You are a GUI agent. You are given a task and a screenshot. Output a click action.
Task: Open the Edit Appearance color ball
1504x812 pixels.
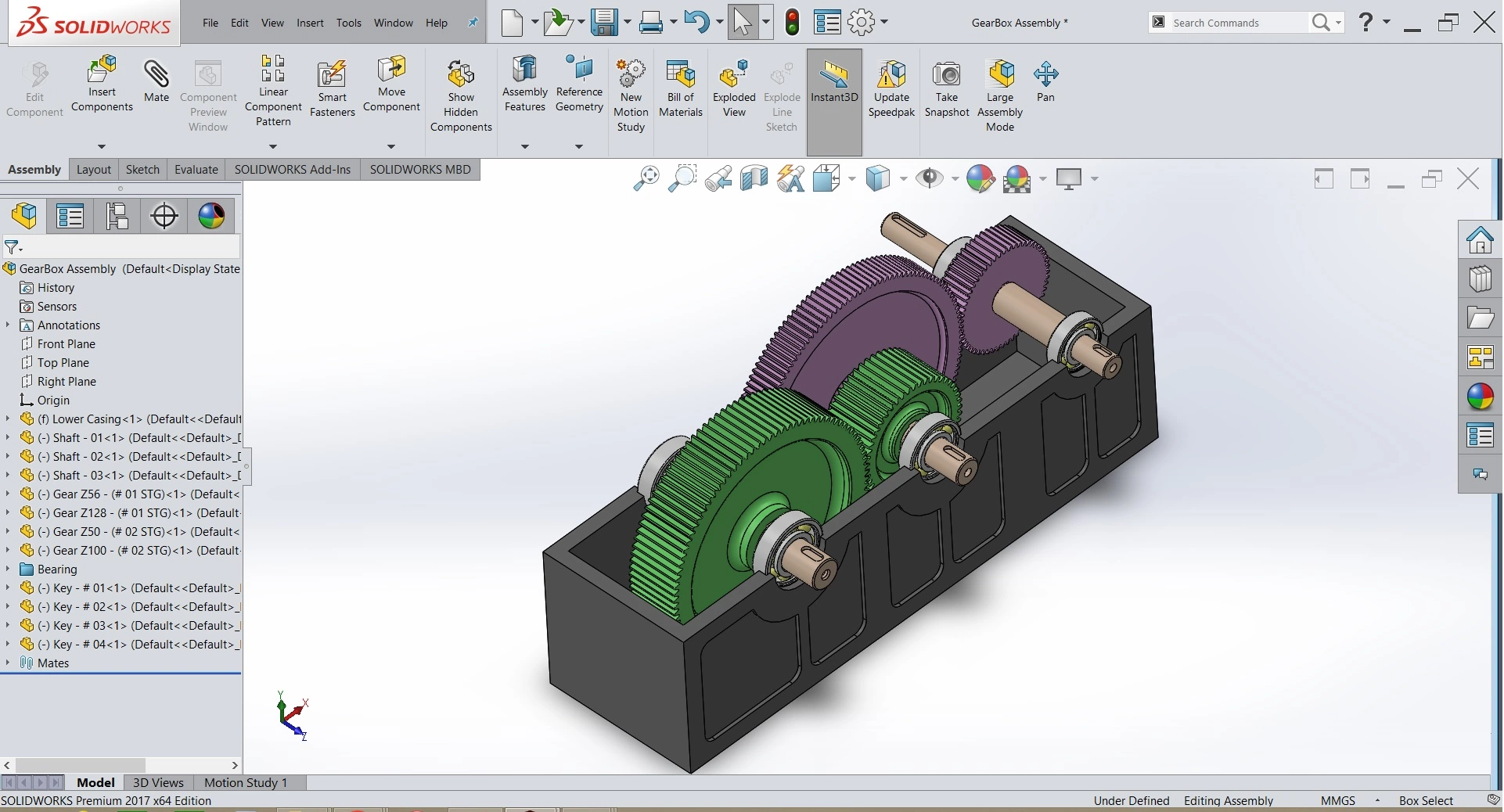pyautogui.click(x=980, y=179)
